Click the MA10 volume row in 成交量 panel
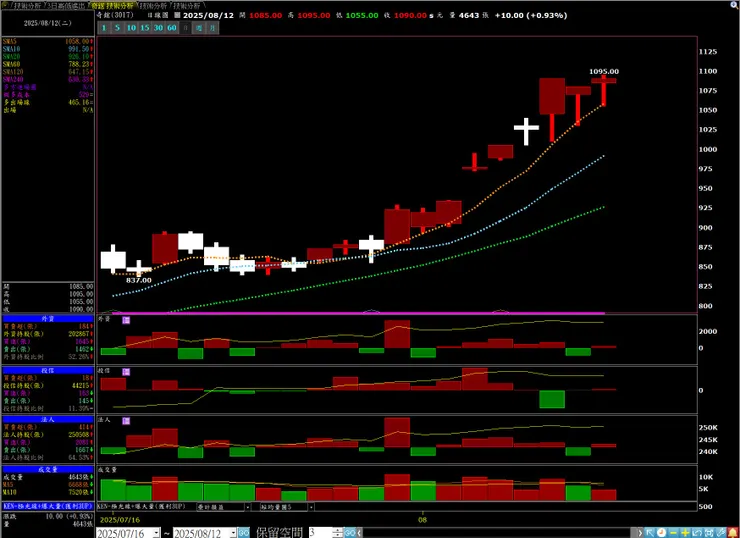Viewport: 740px width, 538px height. click(48, 492)
